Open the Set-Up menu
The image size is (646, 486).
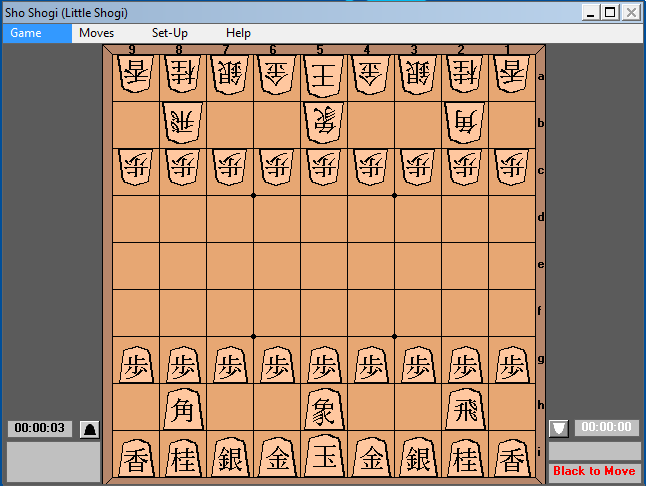(x=170, y=33)
